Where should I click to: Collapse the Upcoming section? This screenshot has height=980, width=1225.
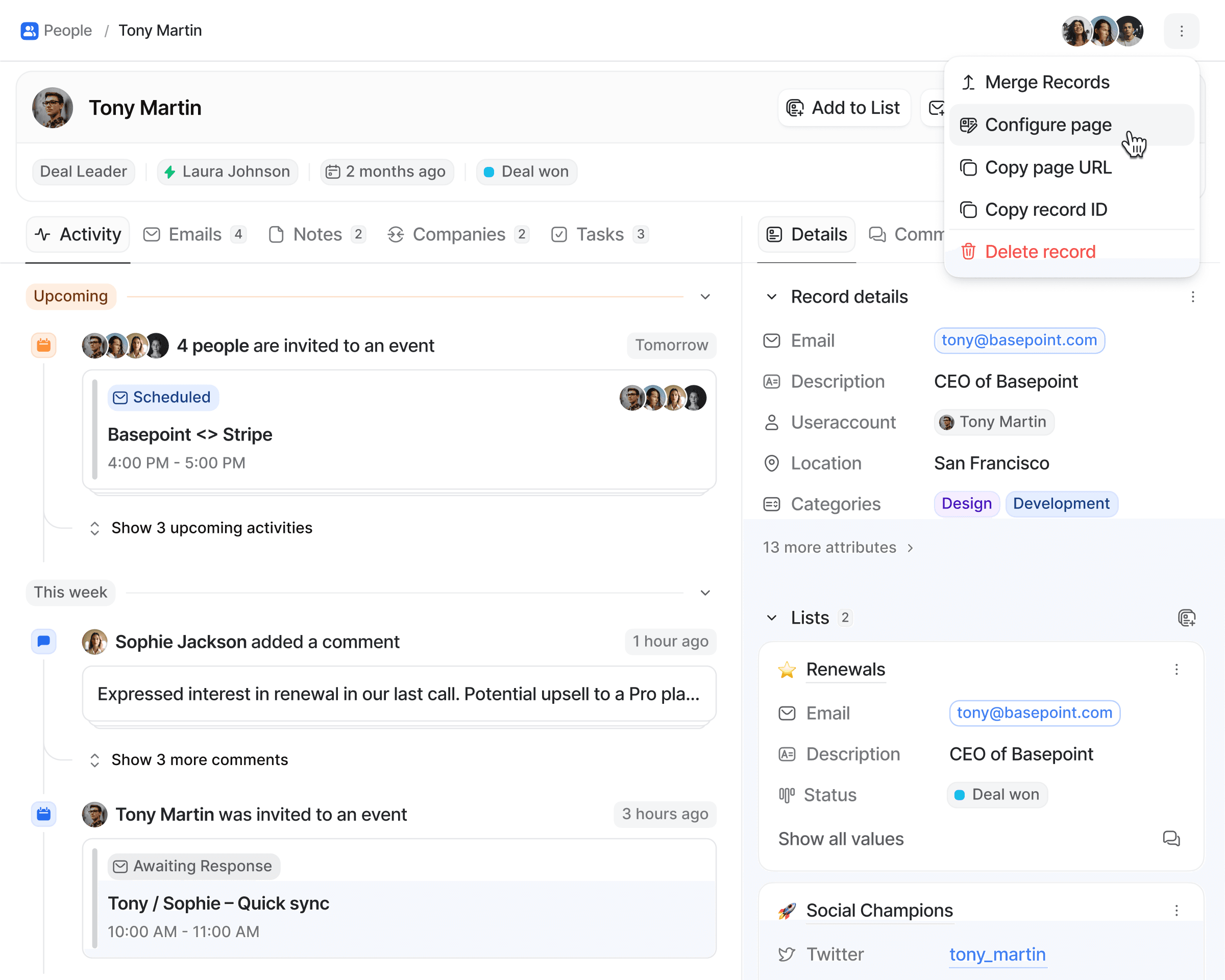705,297
